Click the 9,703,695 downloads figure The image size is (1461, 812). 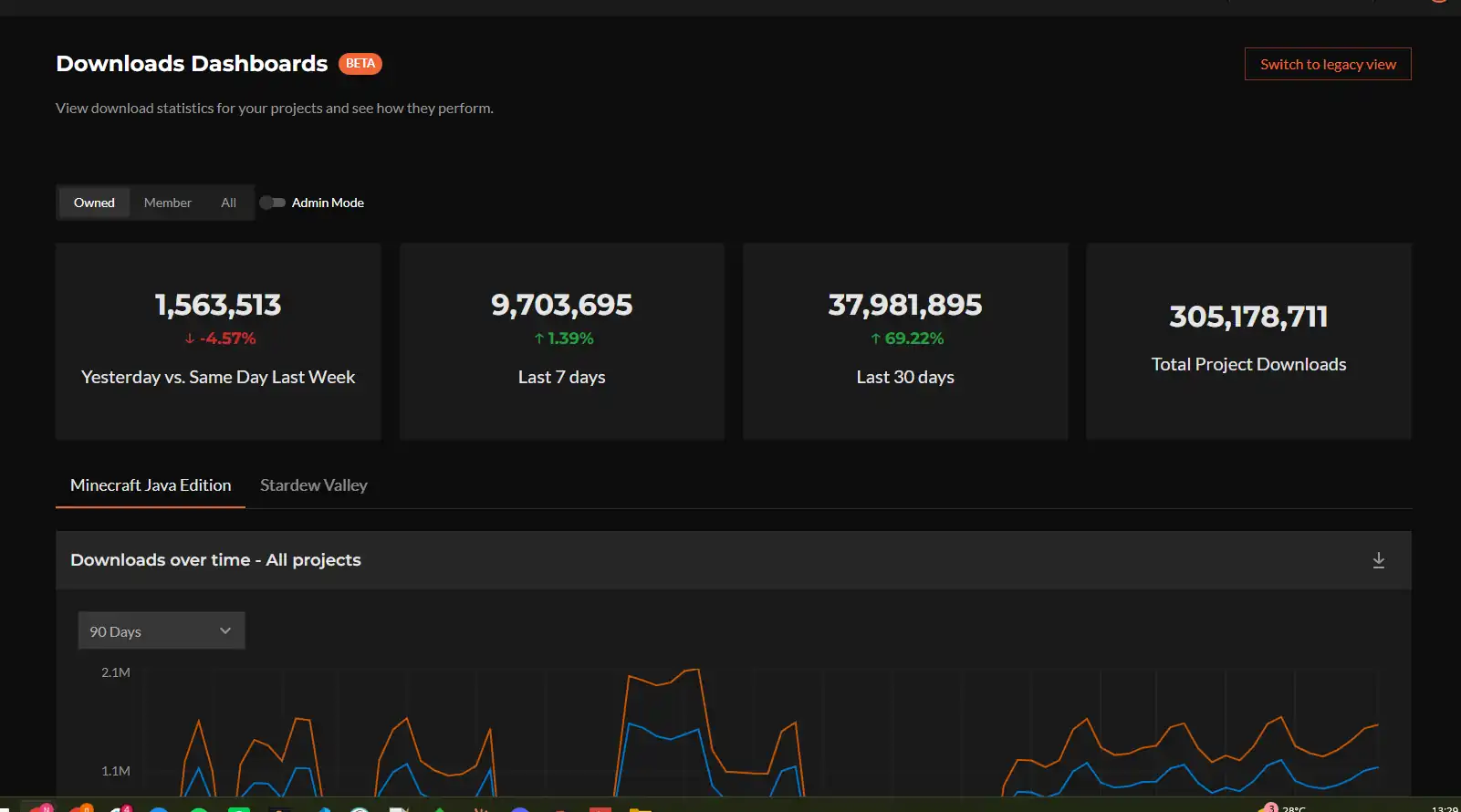[562, 305]
